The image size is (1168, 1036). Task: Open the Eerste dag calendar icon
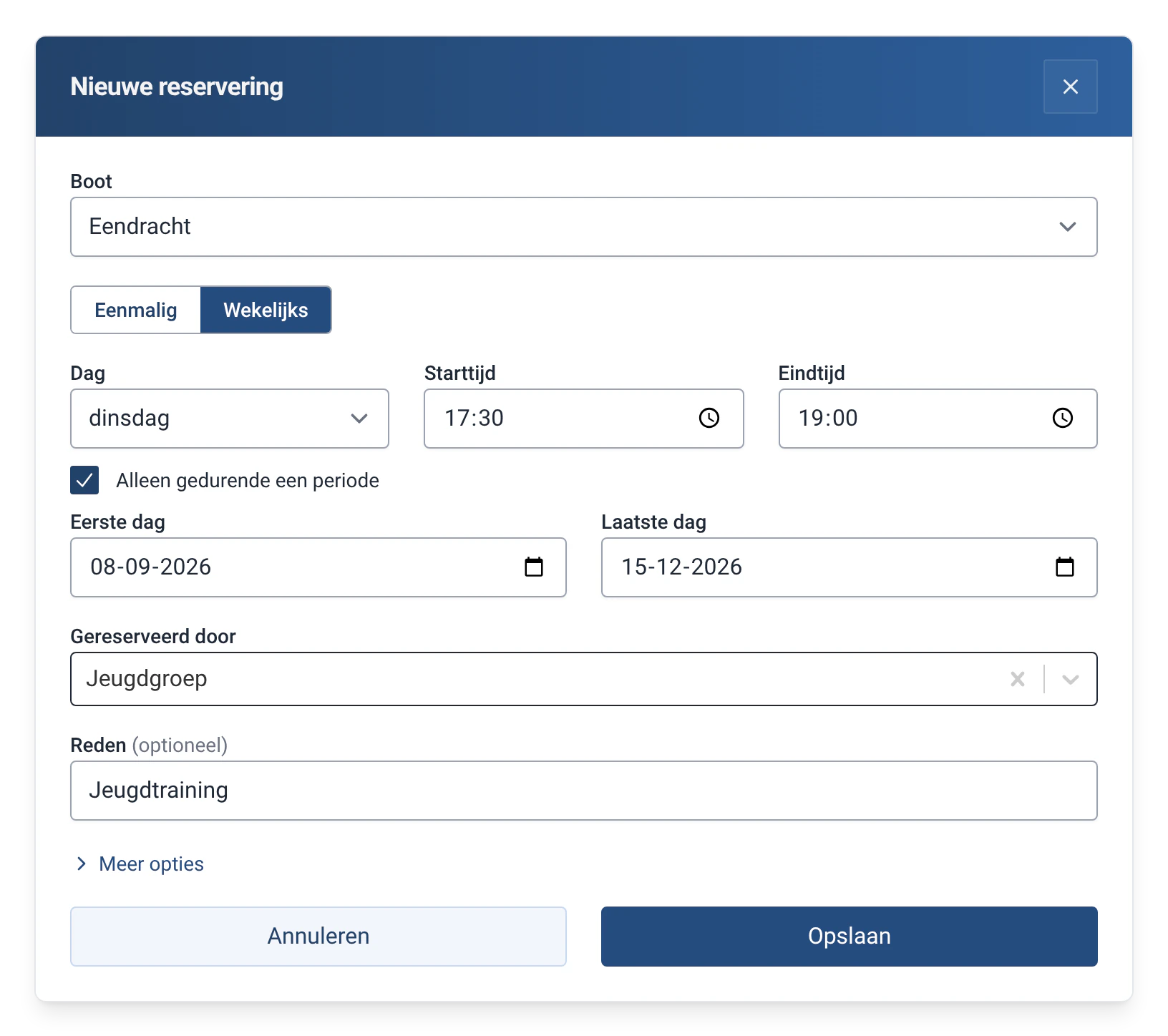(534, 567)
